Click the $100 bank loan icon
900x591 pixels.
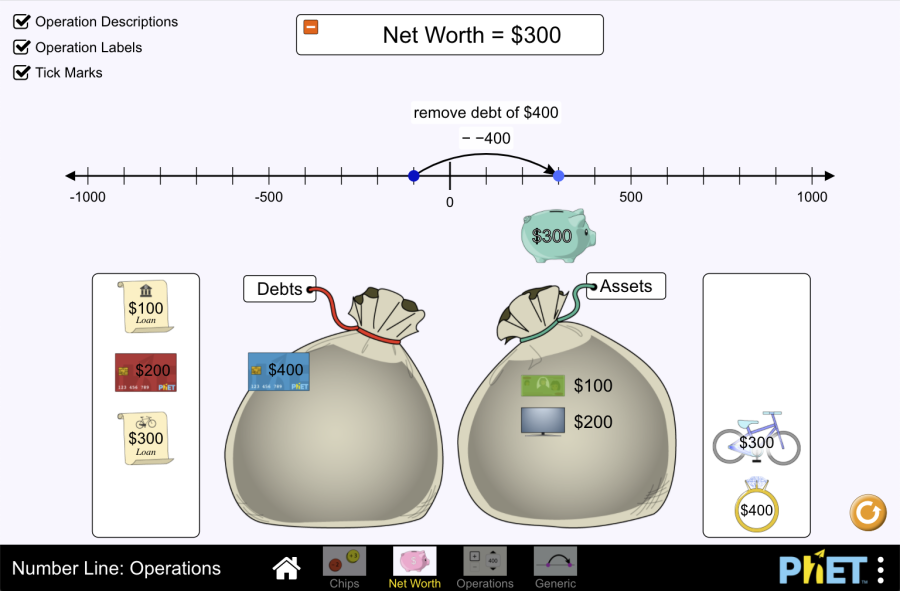146,304
